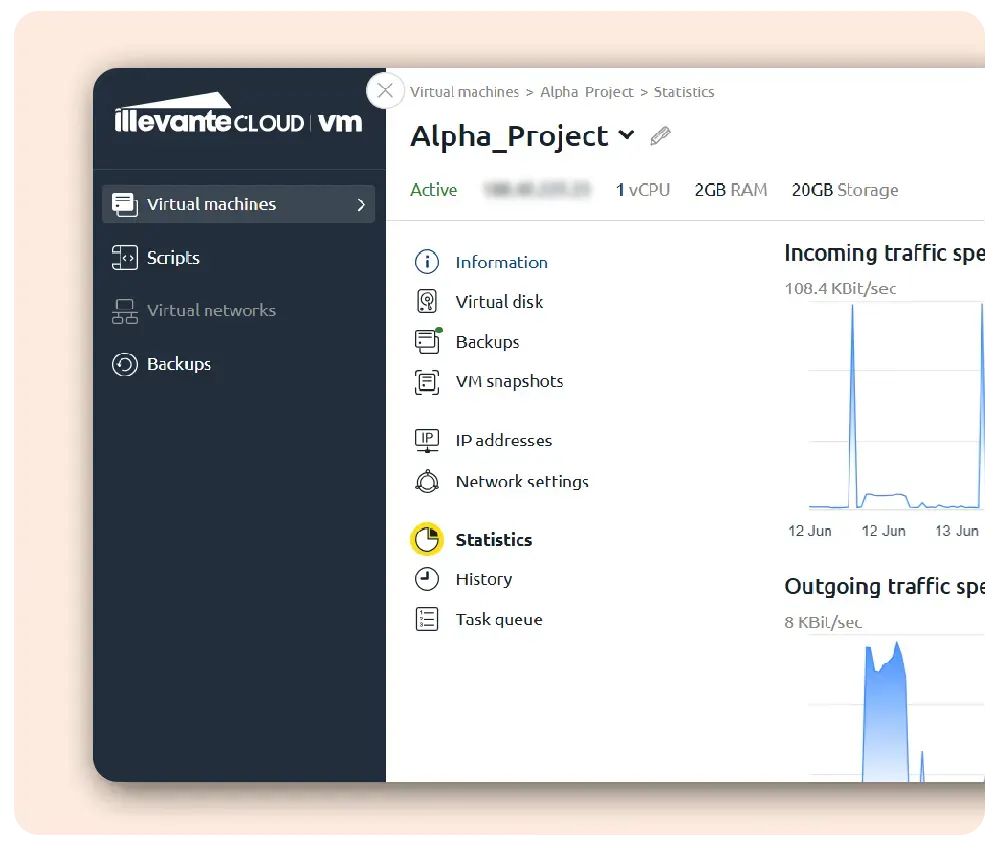Select the Statistics section
Image resolution: width=1000 pixels, height=850 pixels.
coord(494,540)
